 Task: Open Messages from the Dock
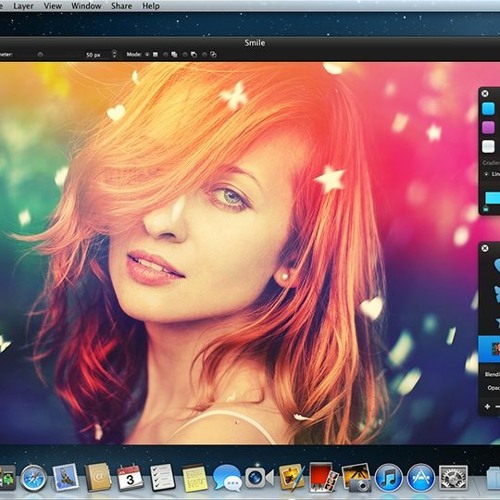click(x=227, y=479)
